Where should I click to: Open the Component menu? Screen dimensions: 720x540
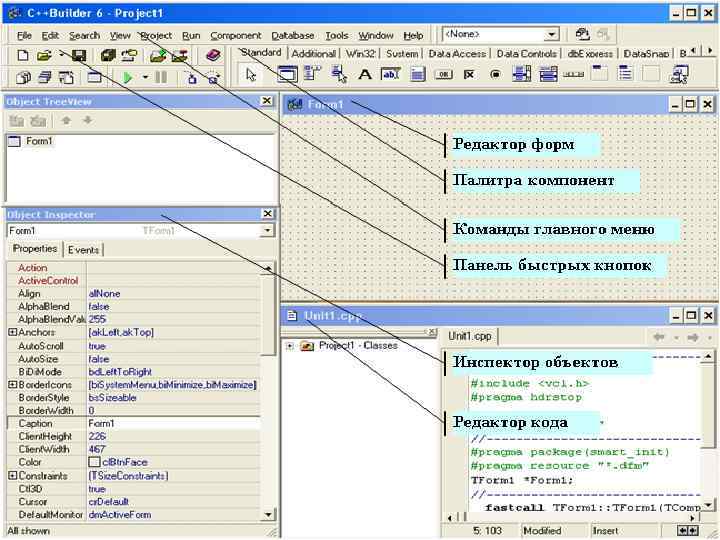(236, 35)
